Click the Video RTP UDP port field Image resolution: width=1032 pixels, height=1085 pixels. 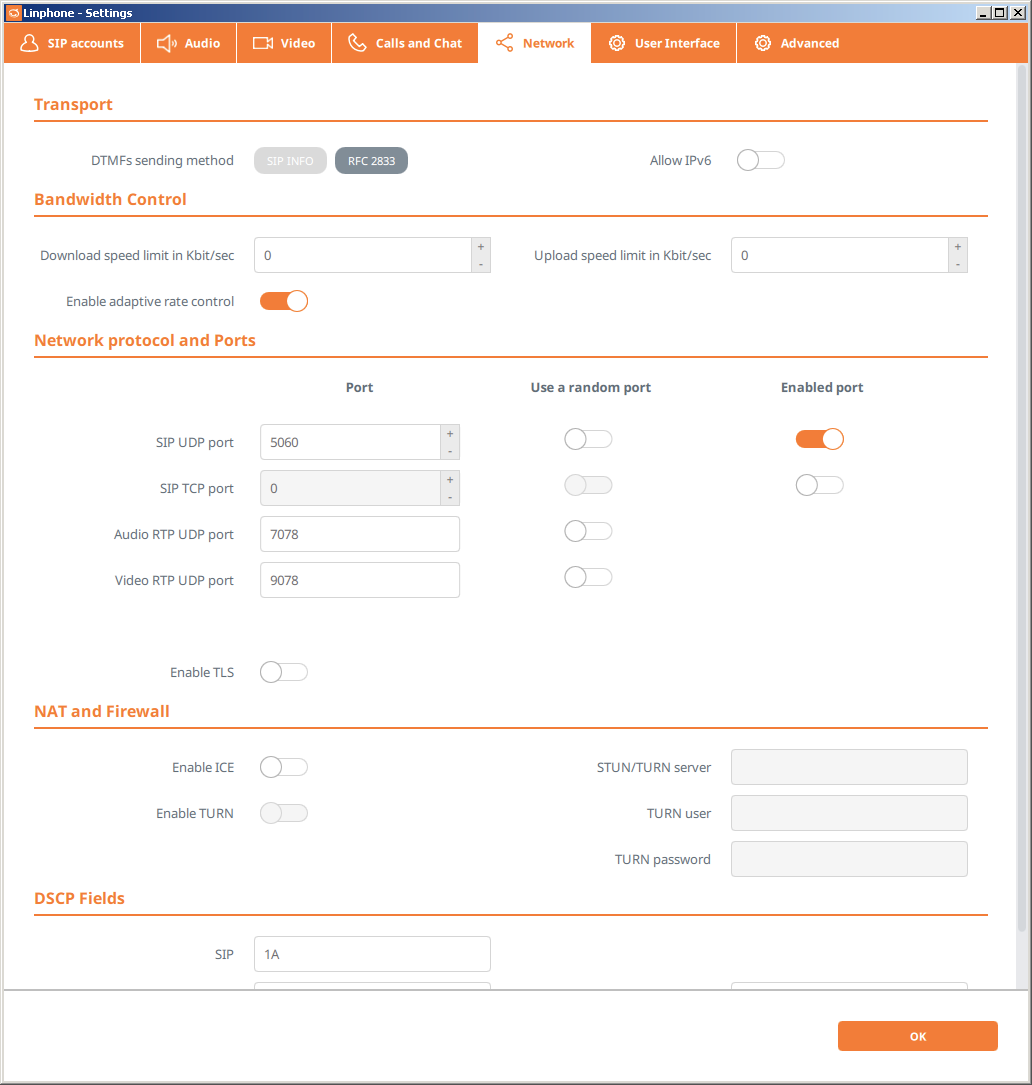(x=360, y=580)
